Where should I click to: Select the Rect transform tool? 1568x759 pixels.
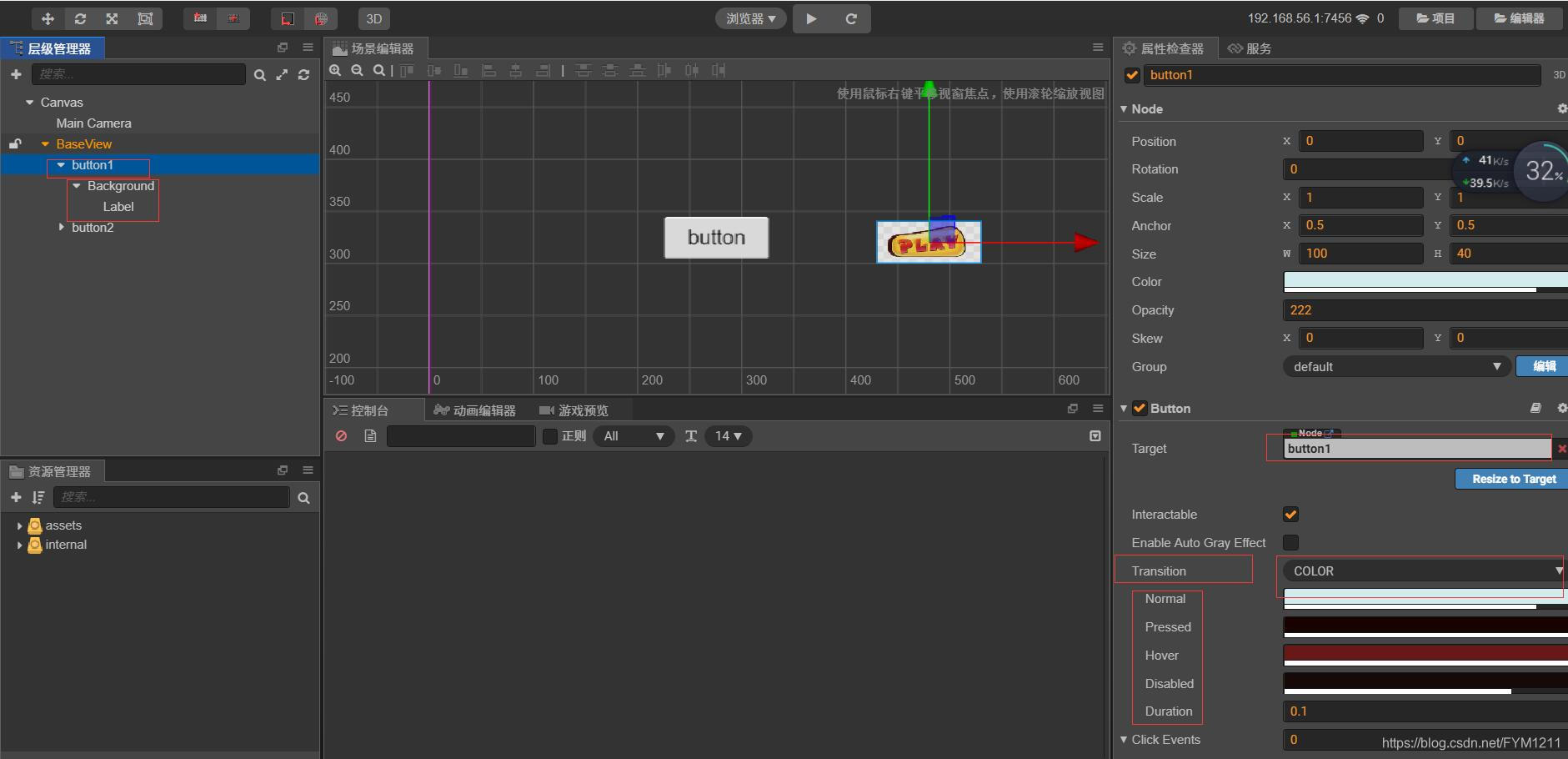(145, 18)
